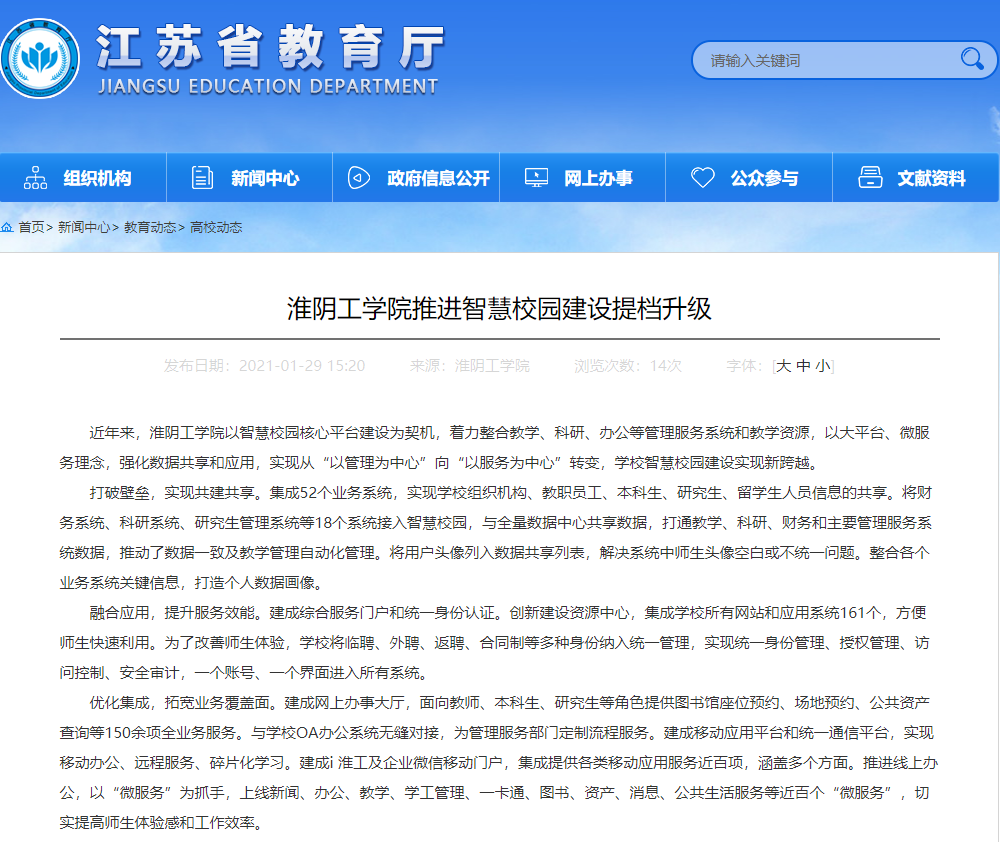Click paragraph starting 近年来，淮阴工学院
Image resolution: width=1000 pixels, height=842 pixels.
495,447
